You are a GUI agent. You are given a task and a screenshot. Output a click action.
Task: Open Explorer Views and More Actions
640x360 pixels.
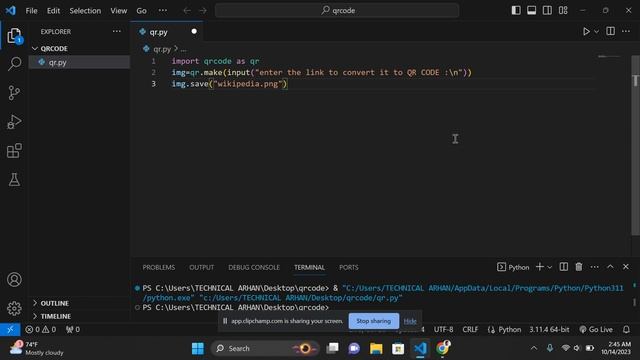[x=117, y=31]
